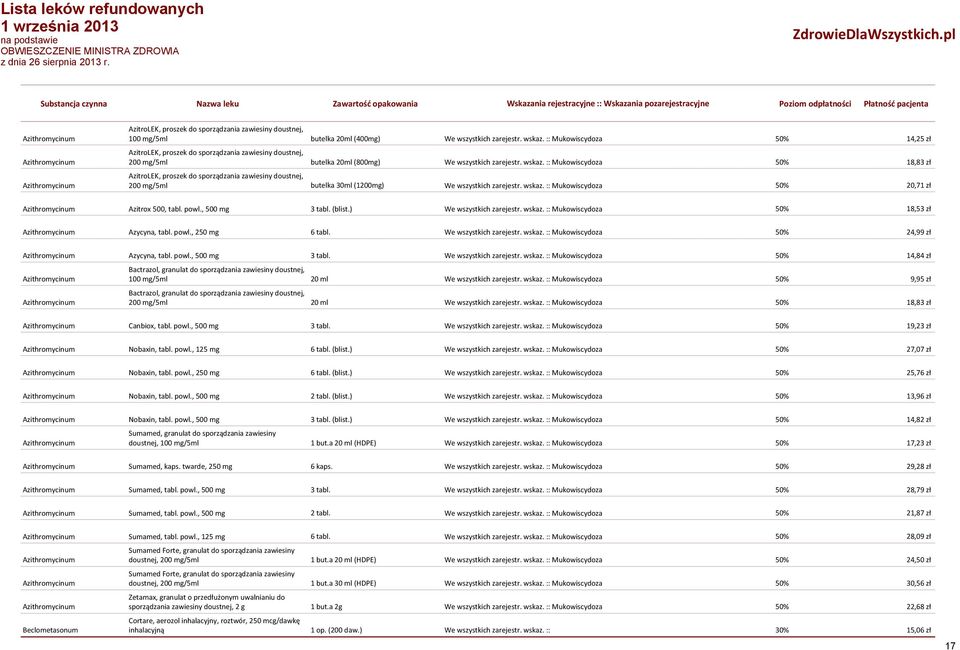
Task: Click the 30% payment level cell
Action: point(782,630)
